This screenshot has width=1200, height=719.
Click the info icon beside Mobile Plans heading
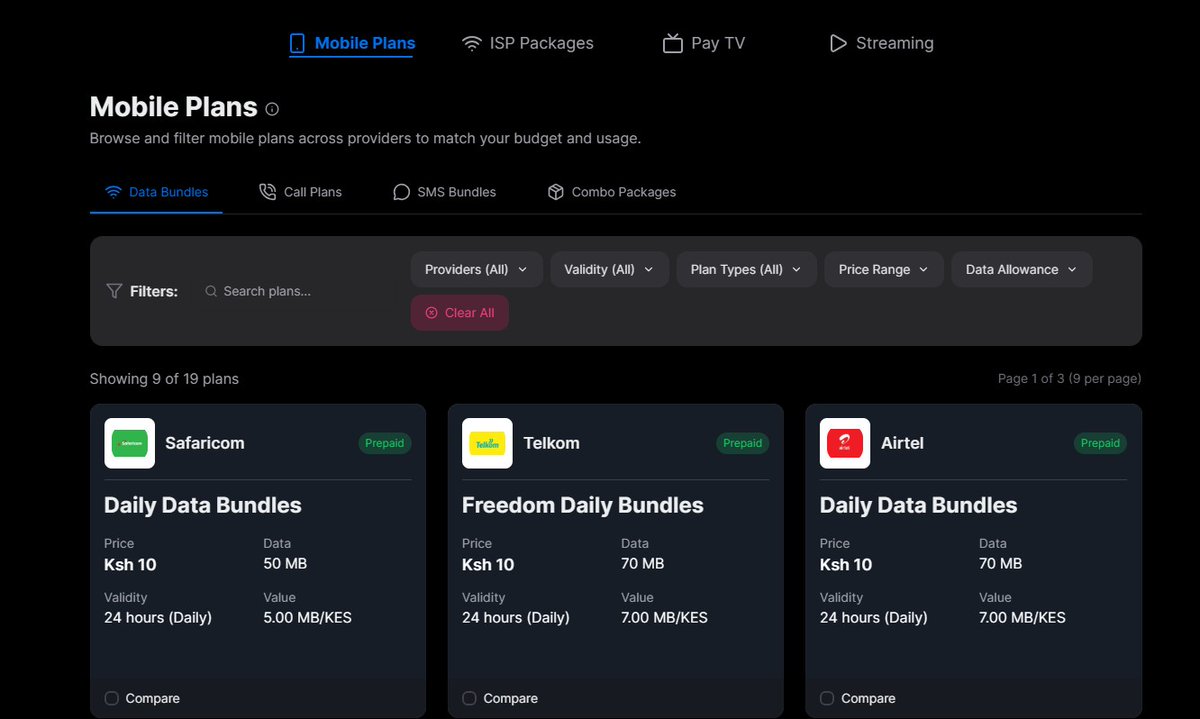[x=272, y=109]
